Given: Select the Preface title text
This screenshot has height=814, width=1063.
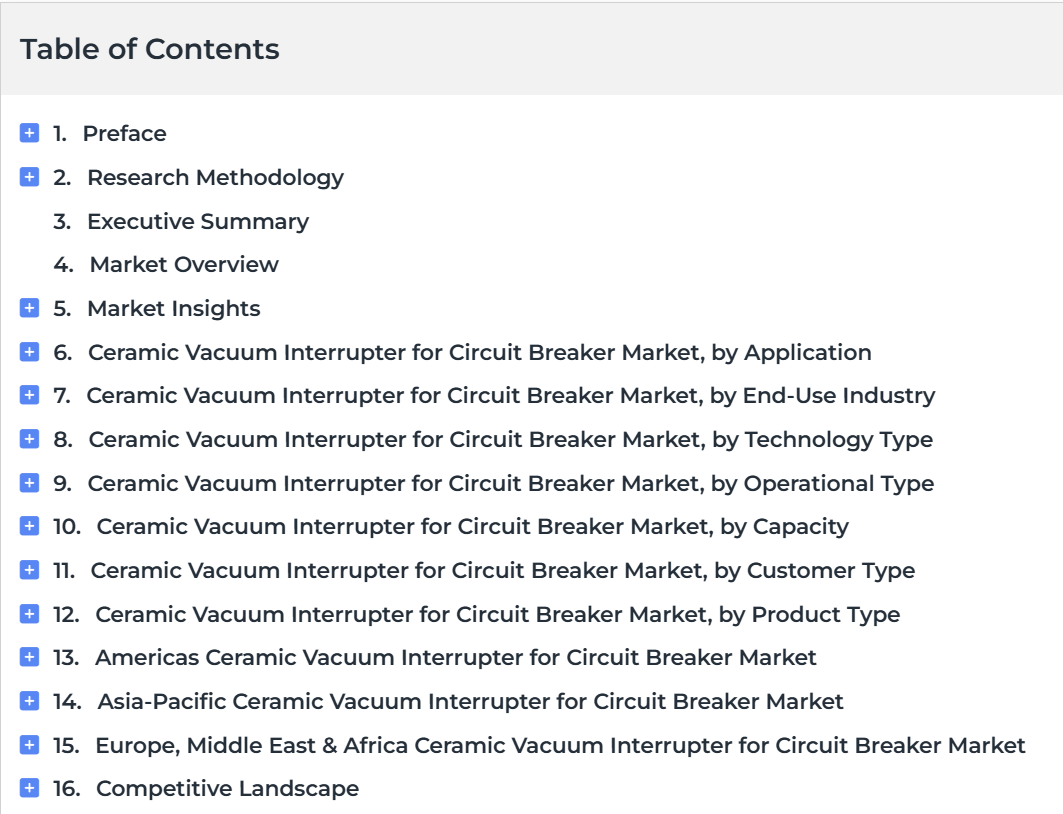Looking at the screenshot, I should tap(125, 134).
